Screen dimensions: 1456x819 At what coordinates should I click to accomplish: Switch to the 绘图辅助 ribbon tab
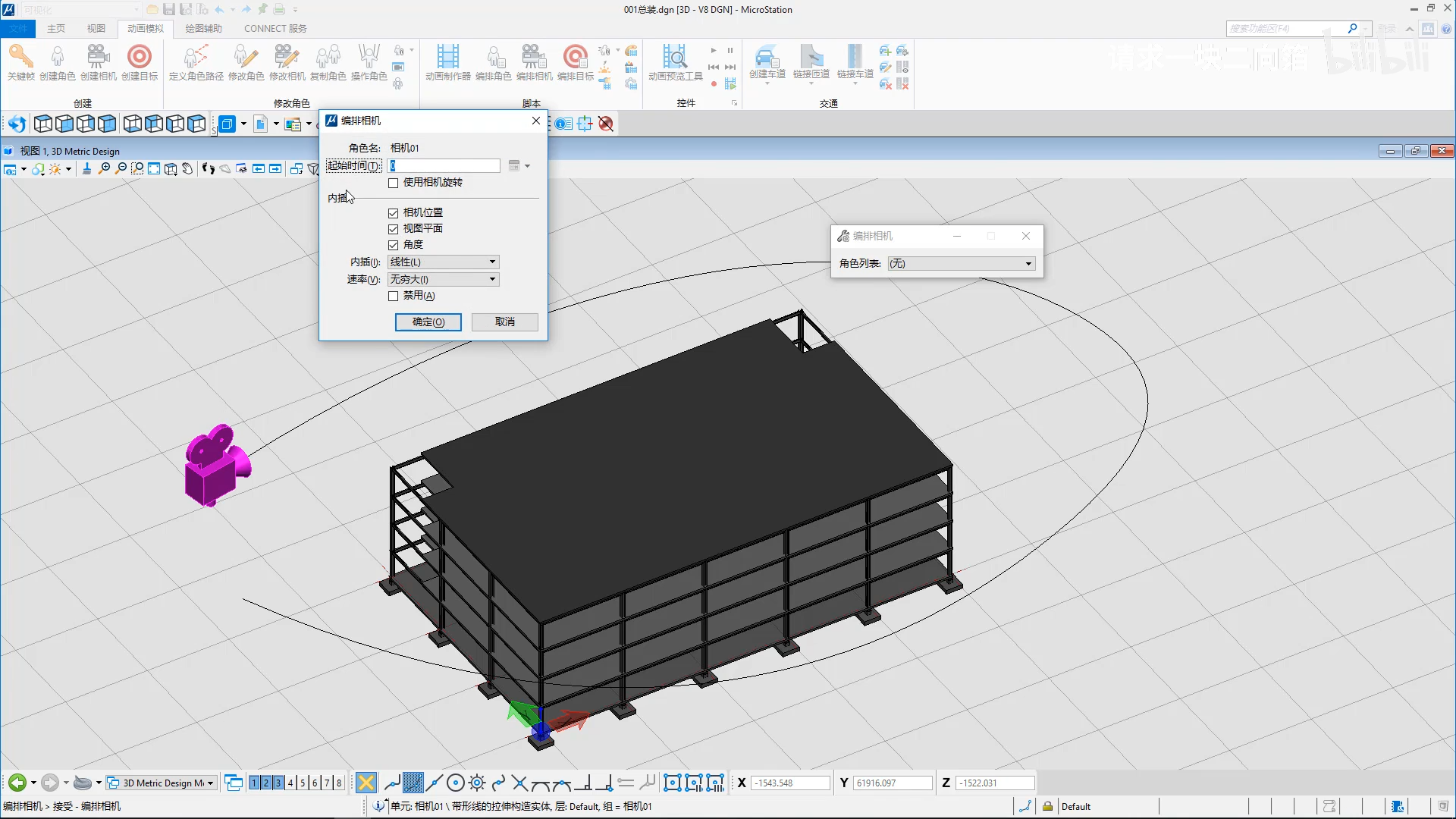203,28
